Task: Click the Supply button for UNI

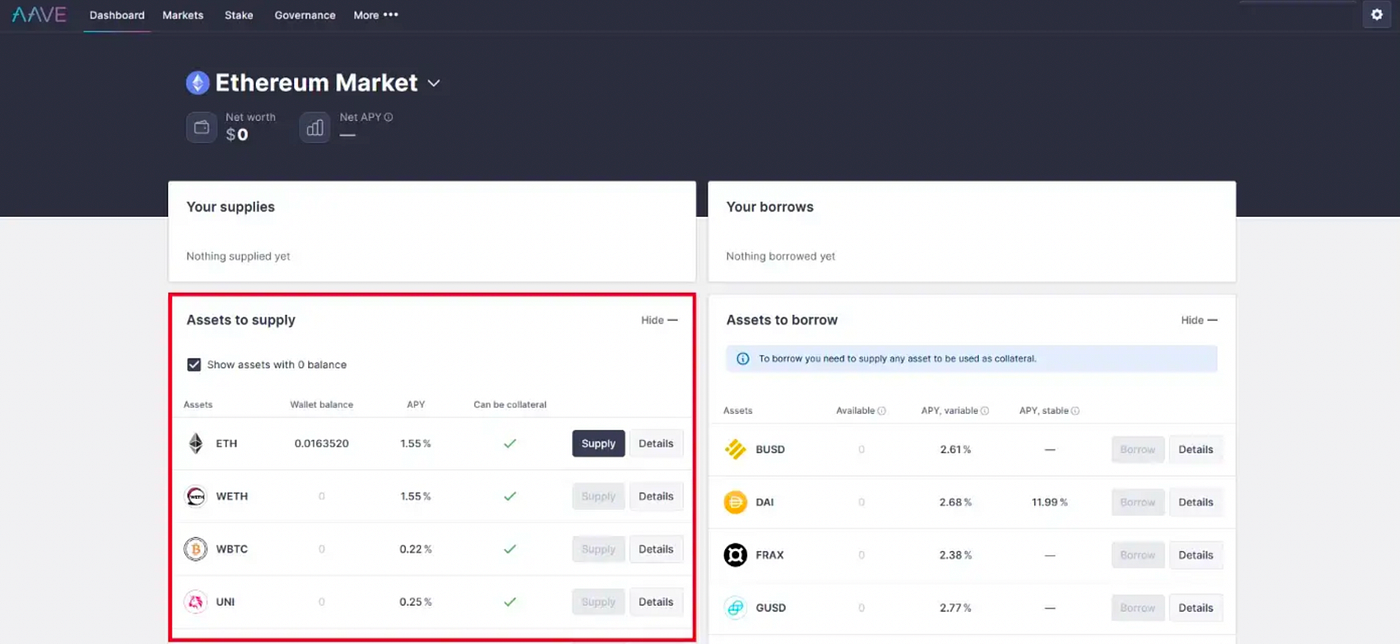Action: [x=598, y=602]
